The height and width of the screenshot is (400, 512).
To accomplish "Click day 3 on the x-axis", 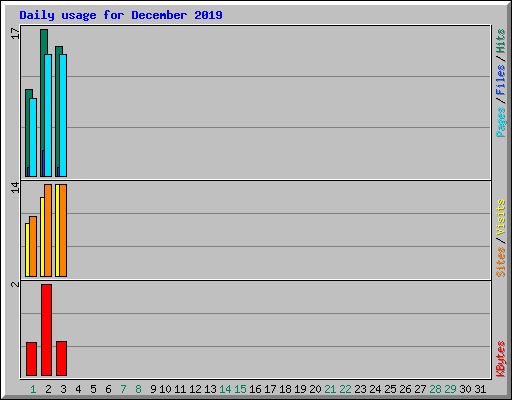I will [x=63, y=389].
